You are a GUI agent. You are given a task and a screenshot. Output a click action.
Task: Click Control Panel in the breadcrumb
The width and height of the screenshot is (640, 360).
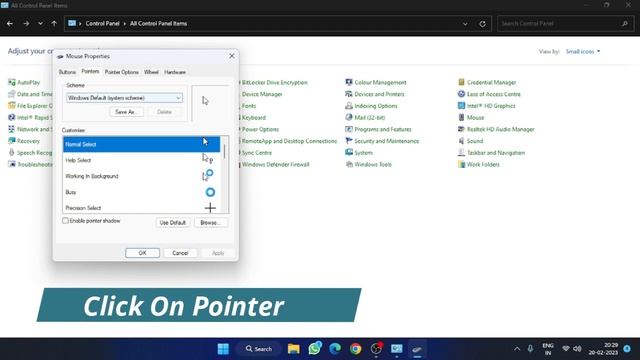pos(102,24)
